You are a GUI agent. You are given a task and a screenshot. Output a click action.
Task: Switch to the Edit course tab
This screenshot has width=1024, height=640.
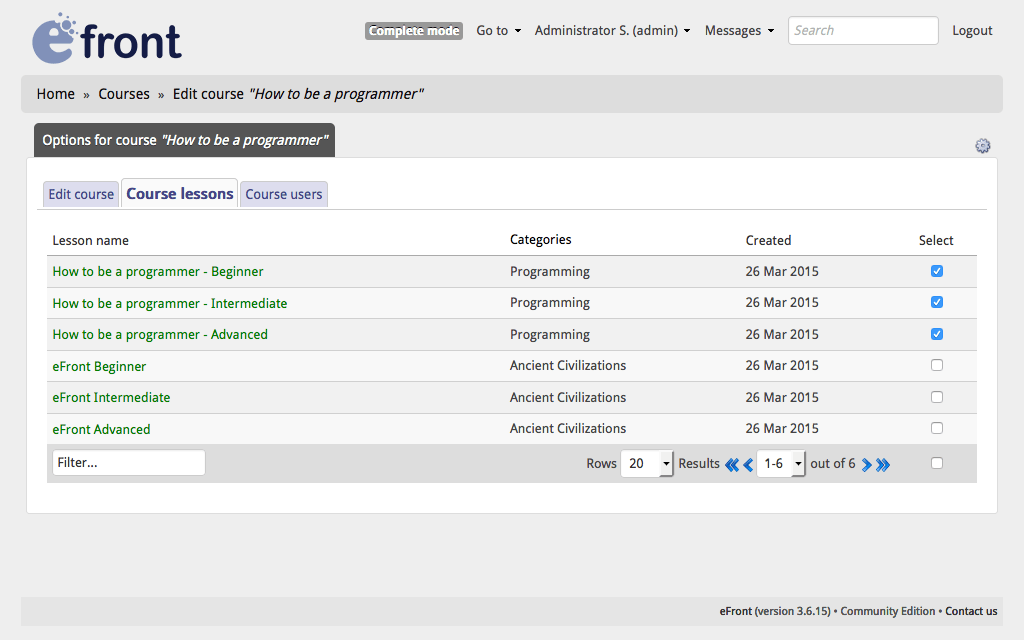(81, 194)
